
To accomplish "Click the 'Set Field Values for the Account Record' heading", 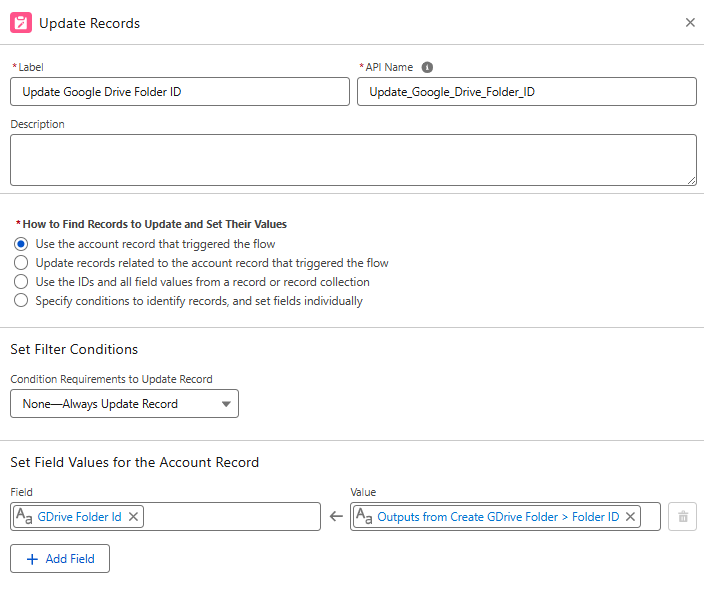I will click(135, 462).
